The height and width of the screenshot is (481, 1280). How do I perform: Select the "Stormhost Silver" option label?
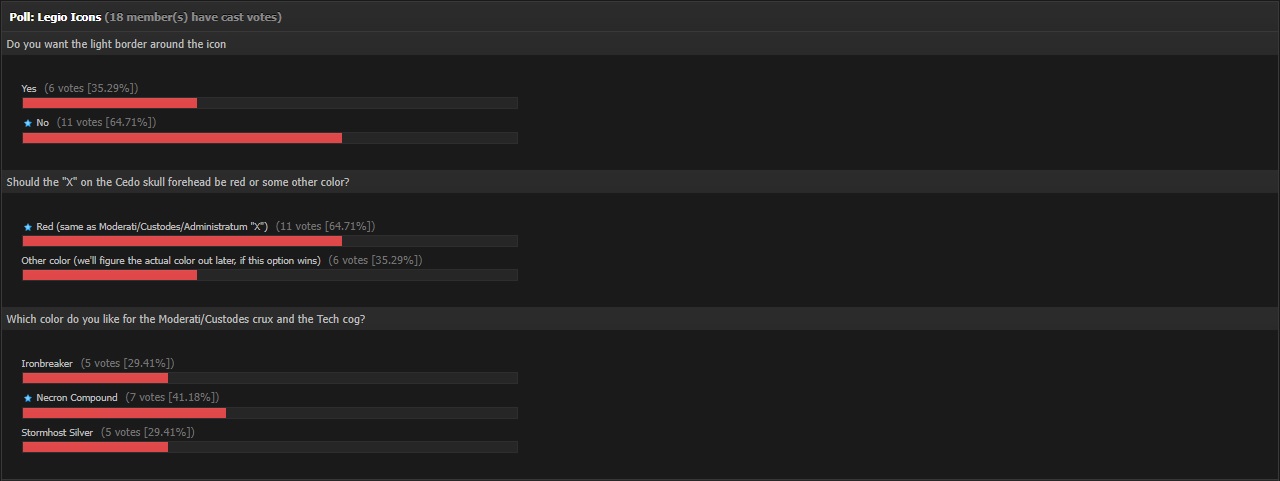tap(57, 433)
